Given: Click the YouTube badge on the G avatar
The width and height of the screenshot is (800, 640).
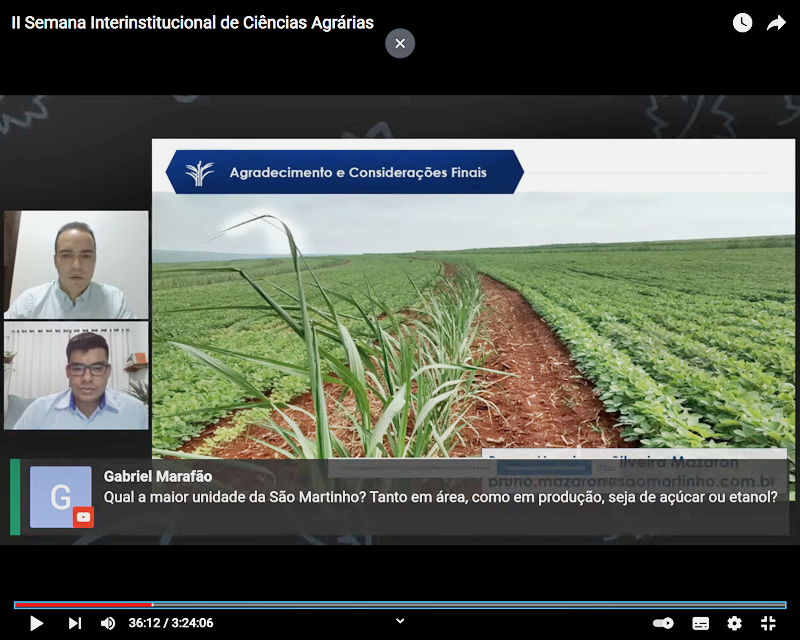Looking at the screenshot, I should [83, 518].
